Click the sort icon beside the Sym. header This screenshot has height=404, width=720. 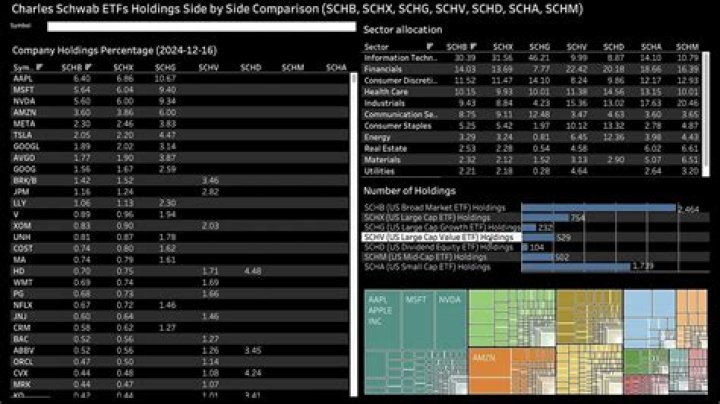click(x=39, y=67)
